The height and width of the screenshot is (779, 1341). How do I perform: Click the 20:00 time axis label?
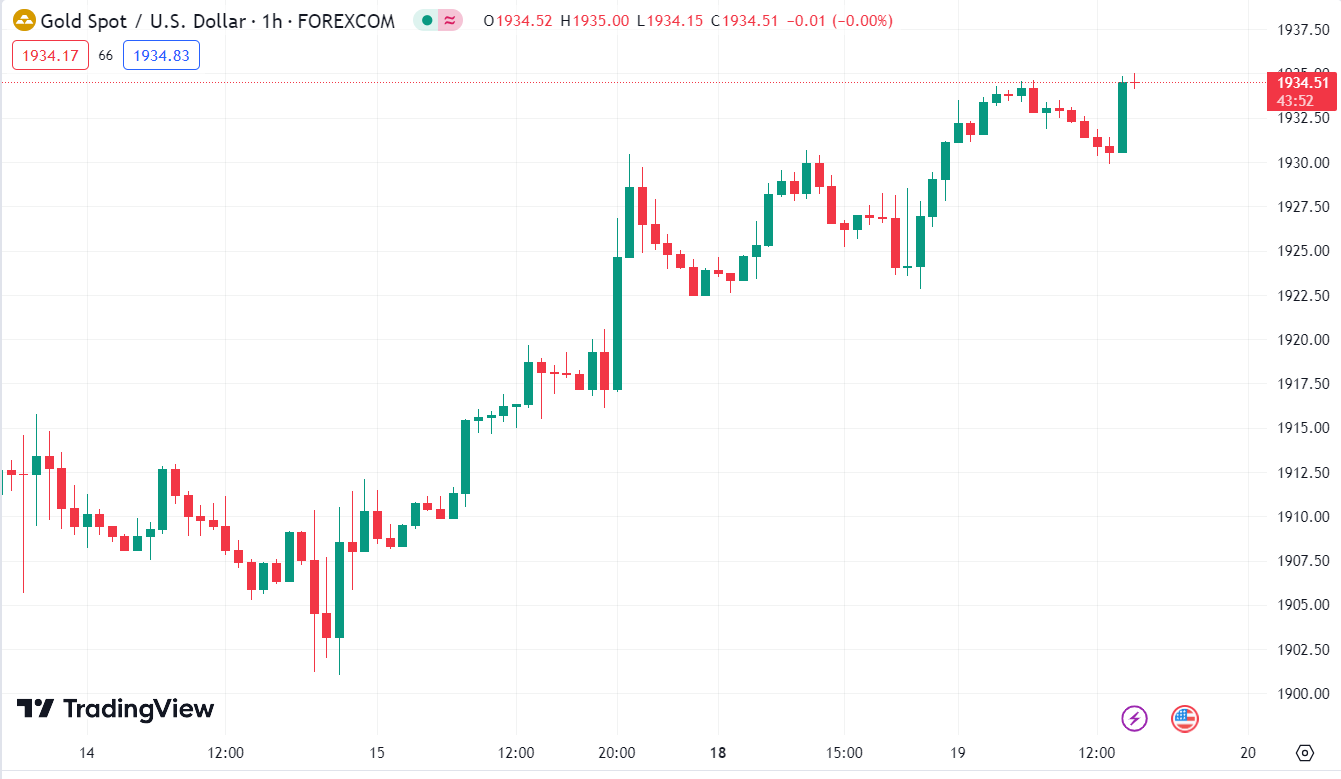[x=617, y=753]
